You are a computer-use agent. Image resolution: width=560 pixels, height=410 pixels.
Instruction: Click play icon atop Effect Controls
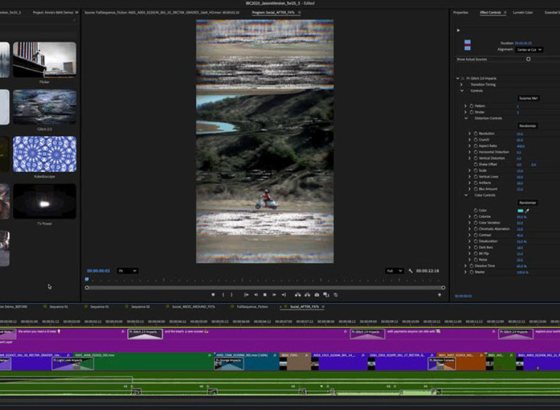tap(458, 30)
